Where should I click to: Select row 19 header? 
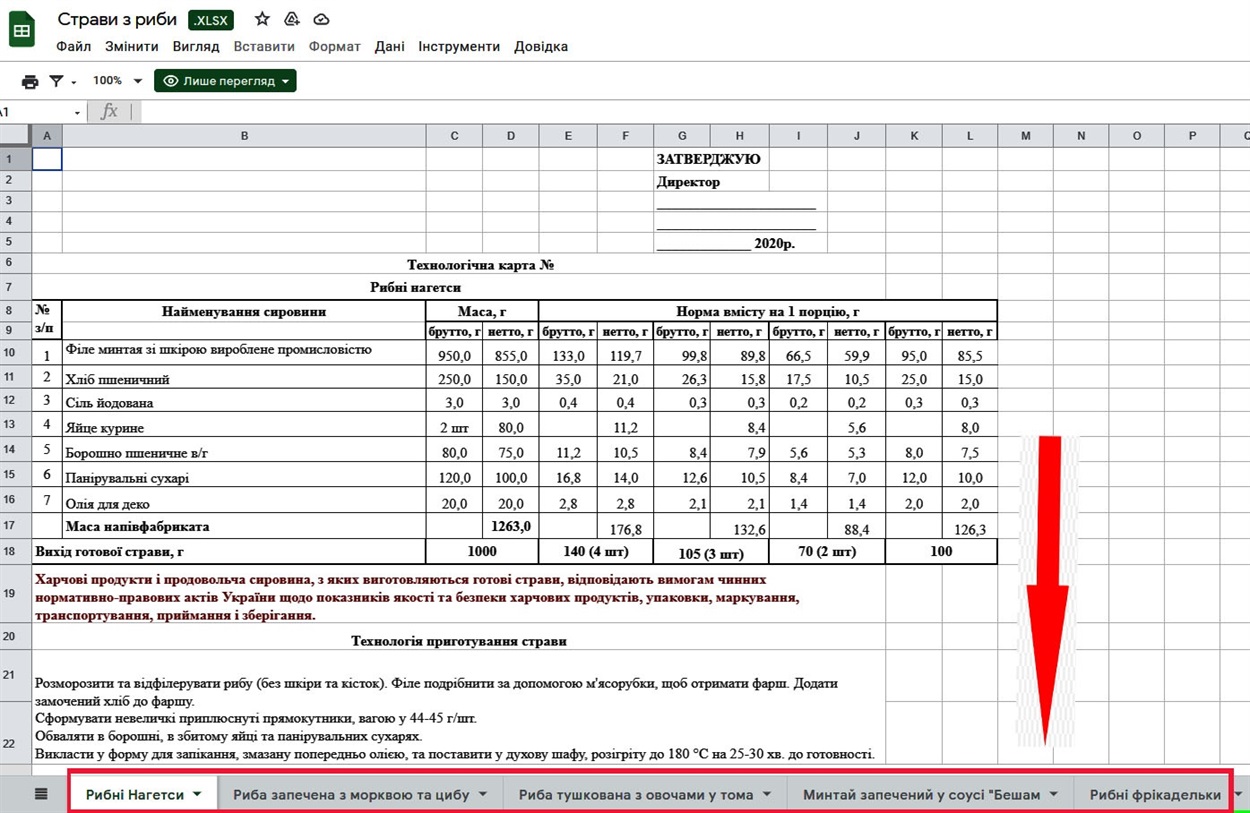pos(16,594)
